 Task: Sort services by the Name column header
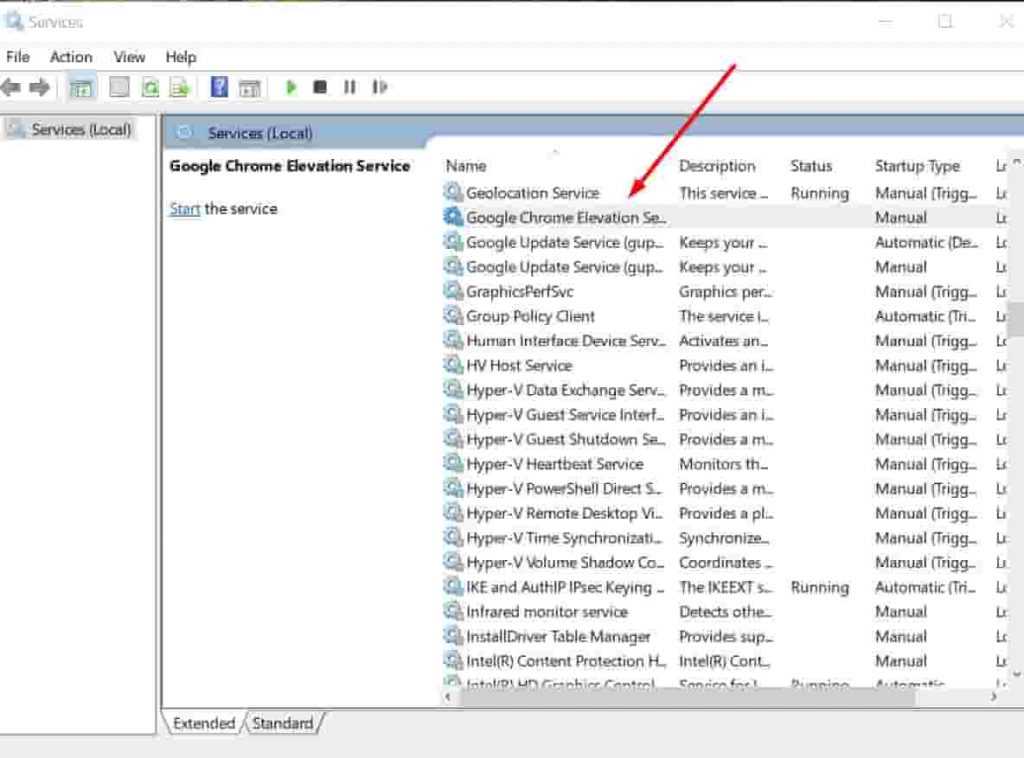coord(466,166)
